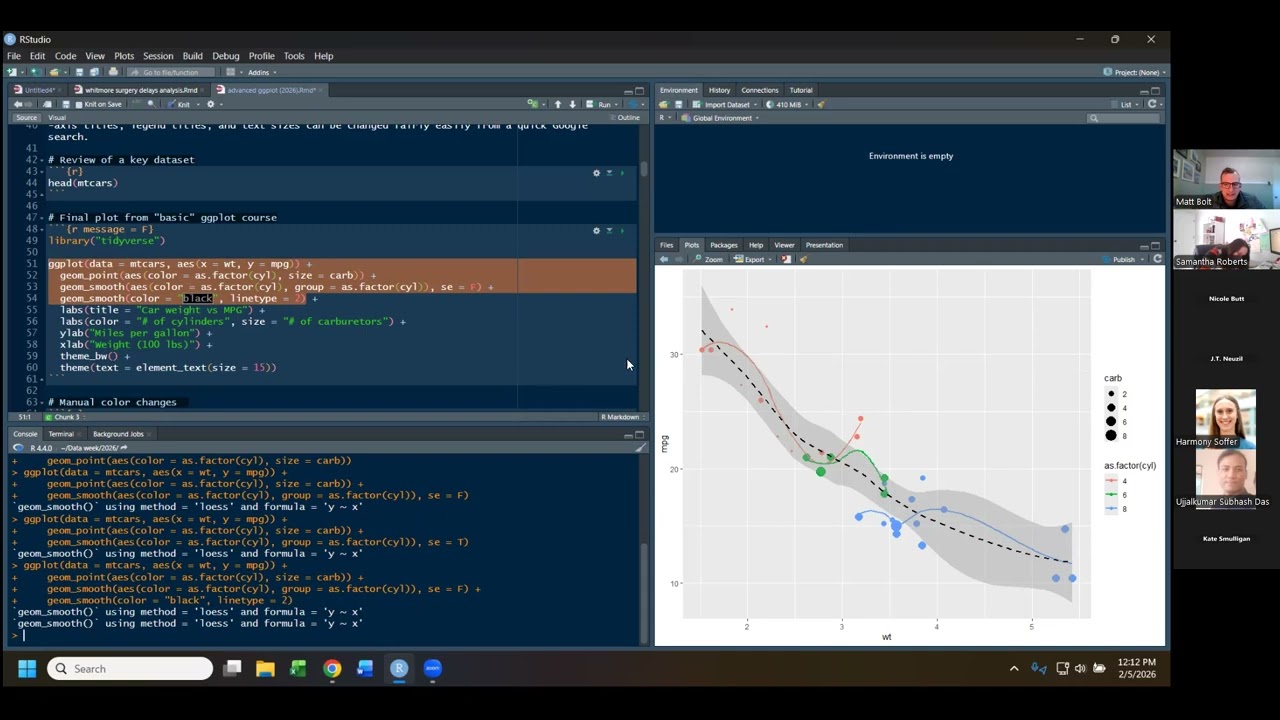Switch to the Untitled4 editor tab
The width and height of the screenshot is (1280, 720).
click(x=39, y=90)
